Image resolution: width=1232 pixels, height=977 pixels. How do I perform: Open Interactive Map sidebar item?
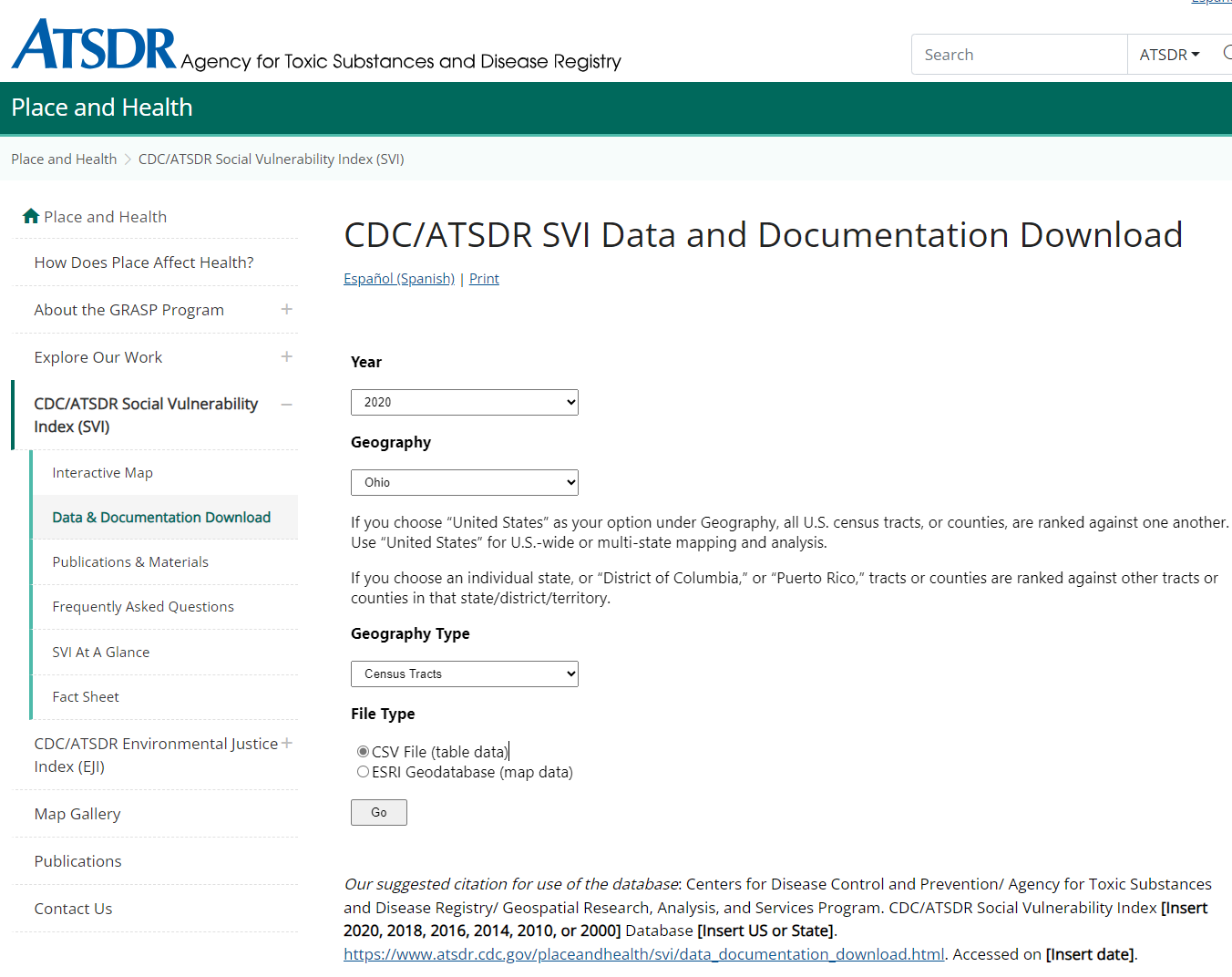pos(103,472)
